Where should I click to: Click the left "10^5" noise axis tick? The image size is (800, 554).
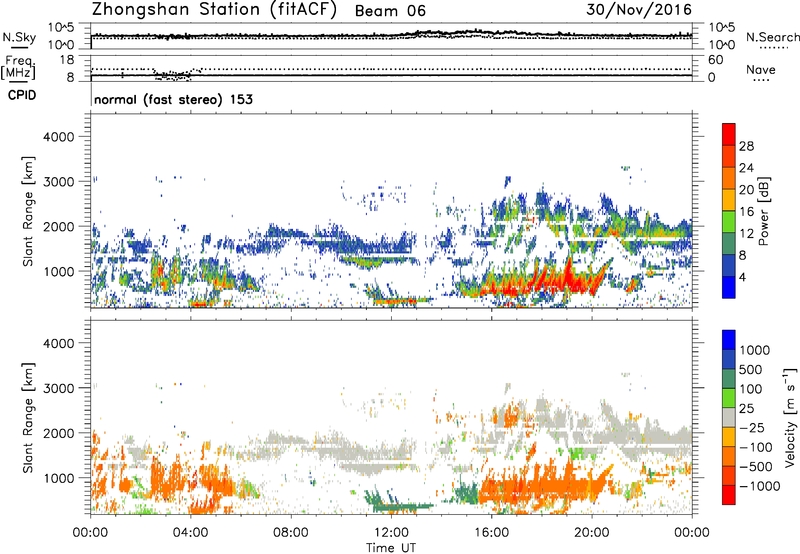pyautogui.click(x=61, y=28)
